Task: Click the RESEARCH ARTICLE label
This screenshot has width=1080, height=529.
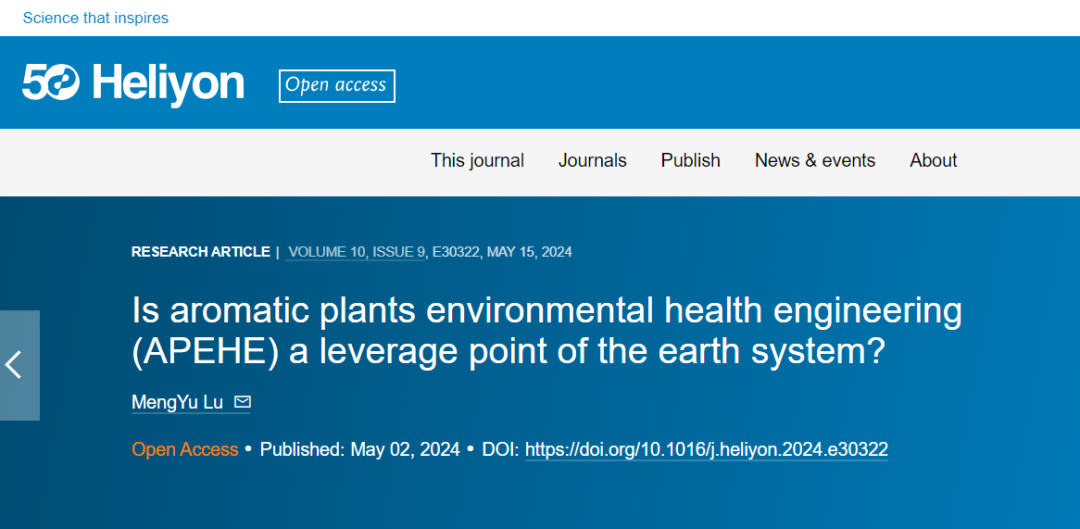Action: coord(200,252)
